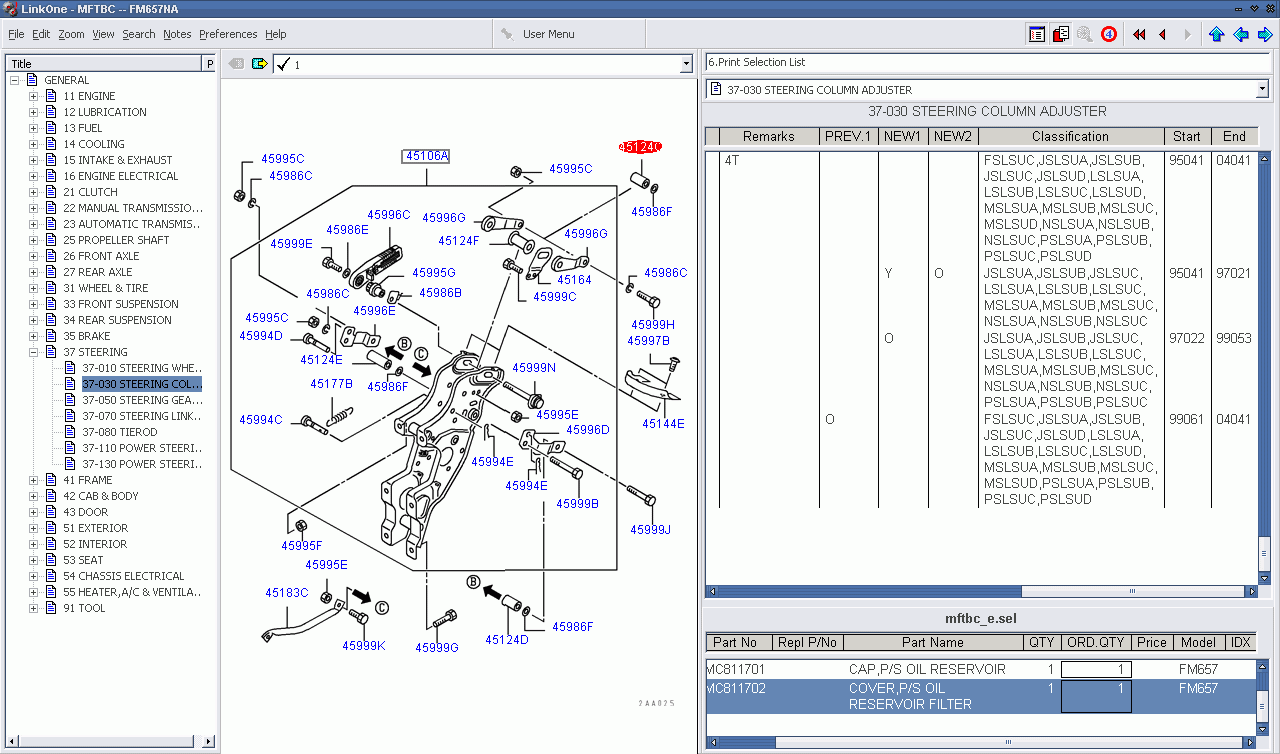
Task: Open the Preferences menu
Action: [228, 34]
